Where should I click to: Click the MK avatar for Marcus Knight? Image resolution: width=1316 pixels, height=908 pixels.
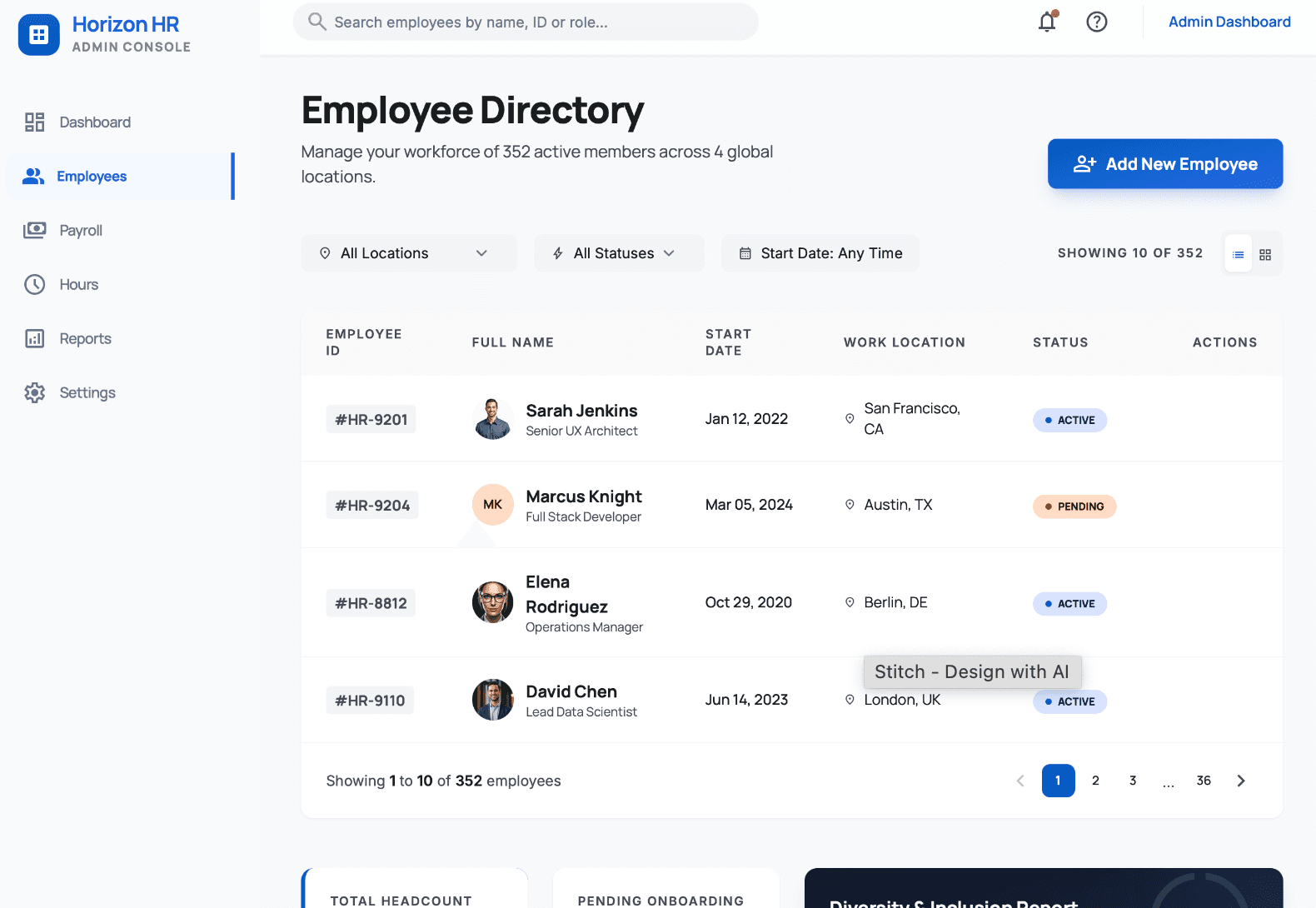point(492,505)
